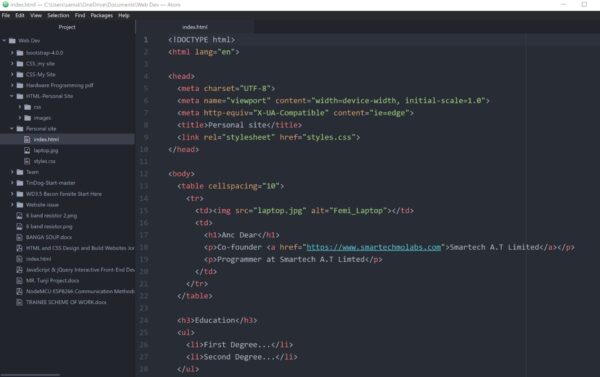
Task: Open the Find menu
Action: click(x=80, y=15)
